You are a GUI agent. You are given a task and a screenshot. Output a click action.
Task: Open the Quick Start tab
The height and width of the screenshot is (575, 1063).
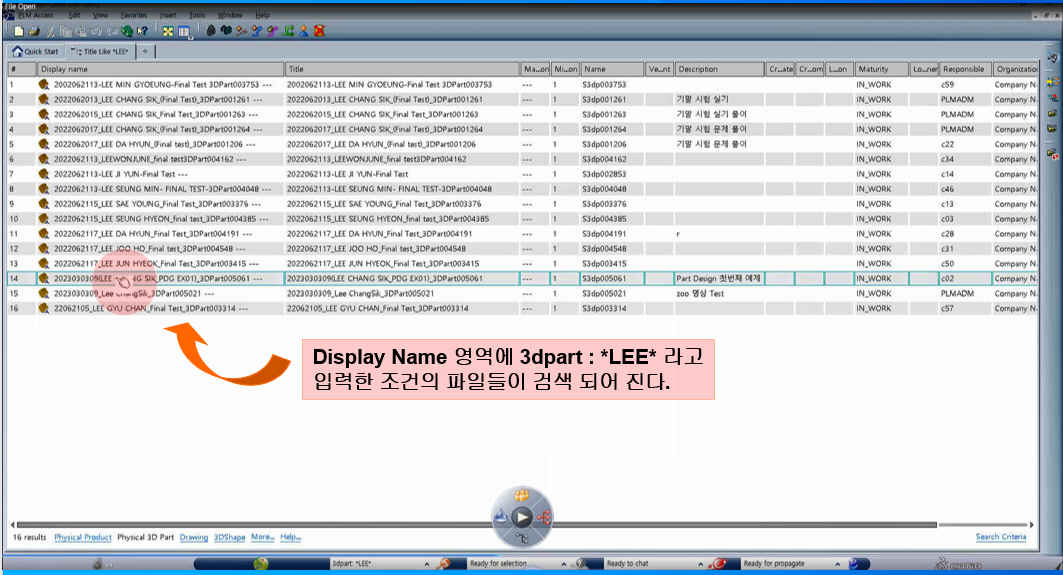pos(36,51)
